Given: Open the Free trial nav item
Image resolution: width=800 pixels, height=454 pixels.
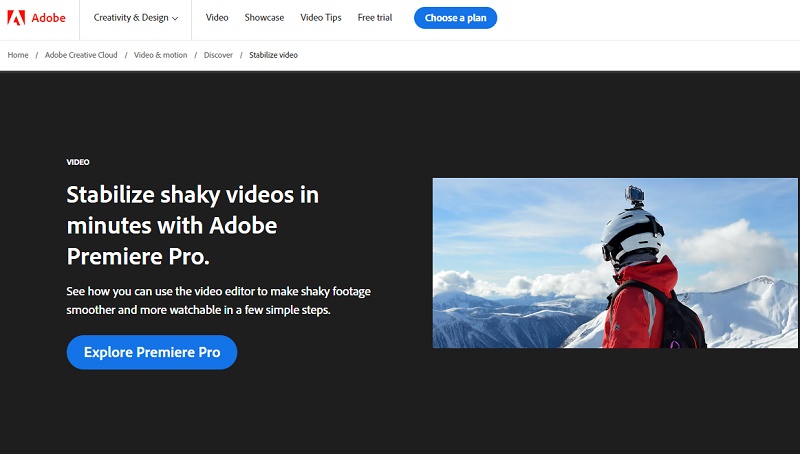Looking at the screenshot, I should point(375,17).
